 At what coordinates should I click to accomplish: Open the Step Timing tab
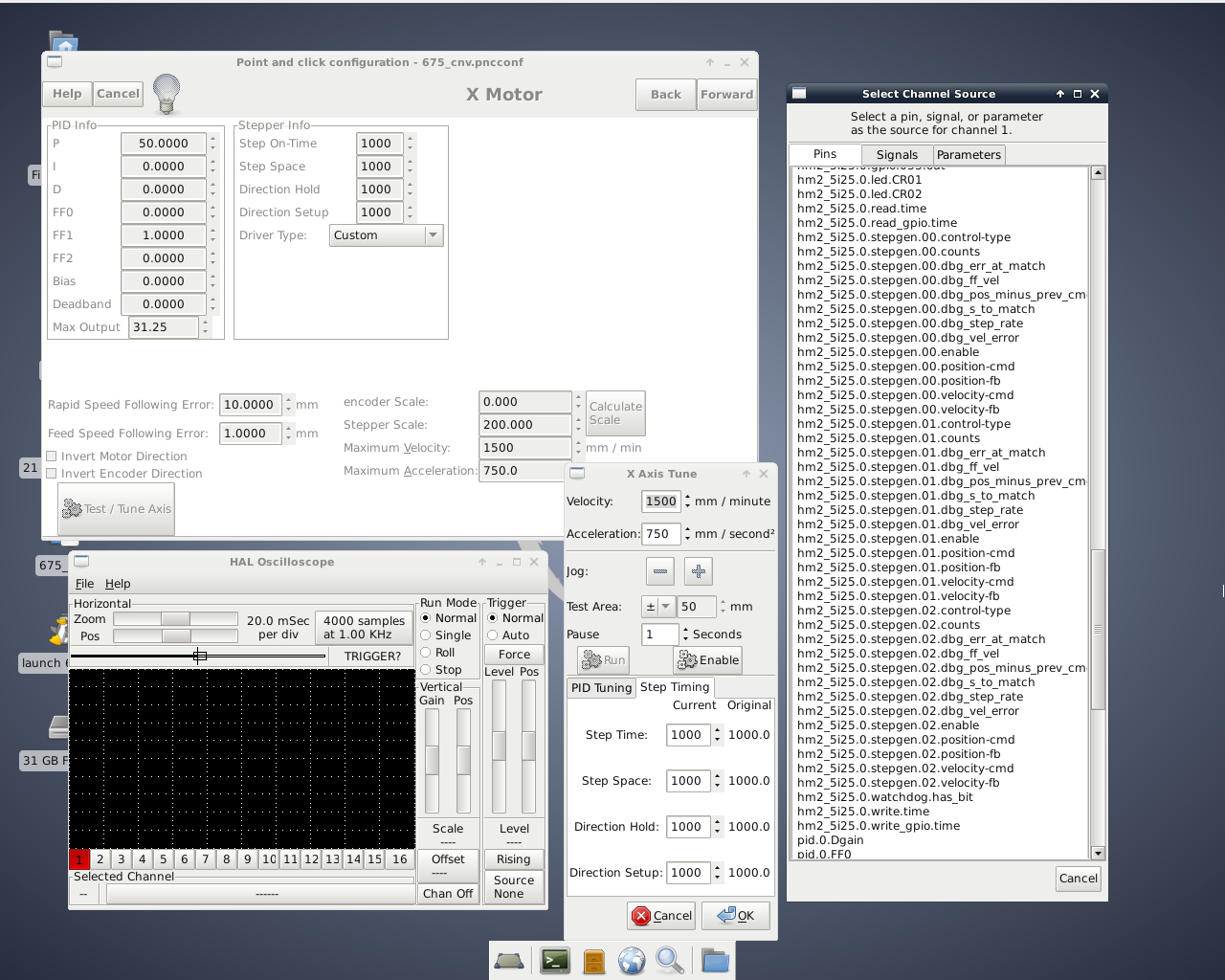point(675,687)
